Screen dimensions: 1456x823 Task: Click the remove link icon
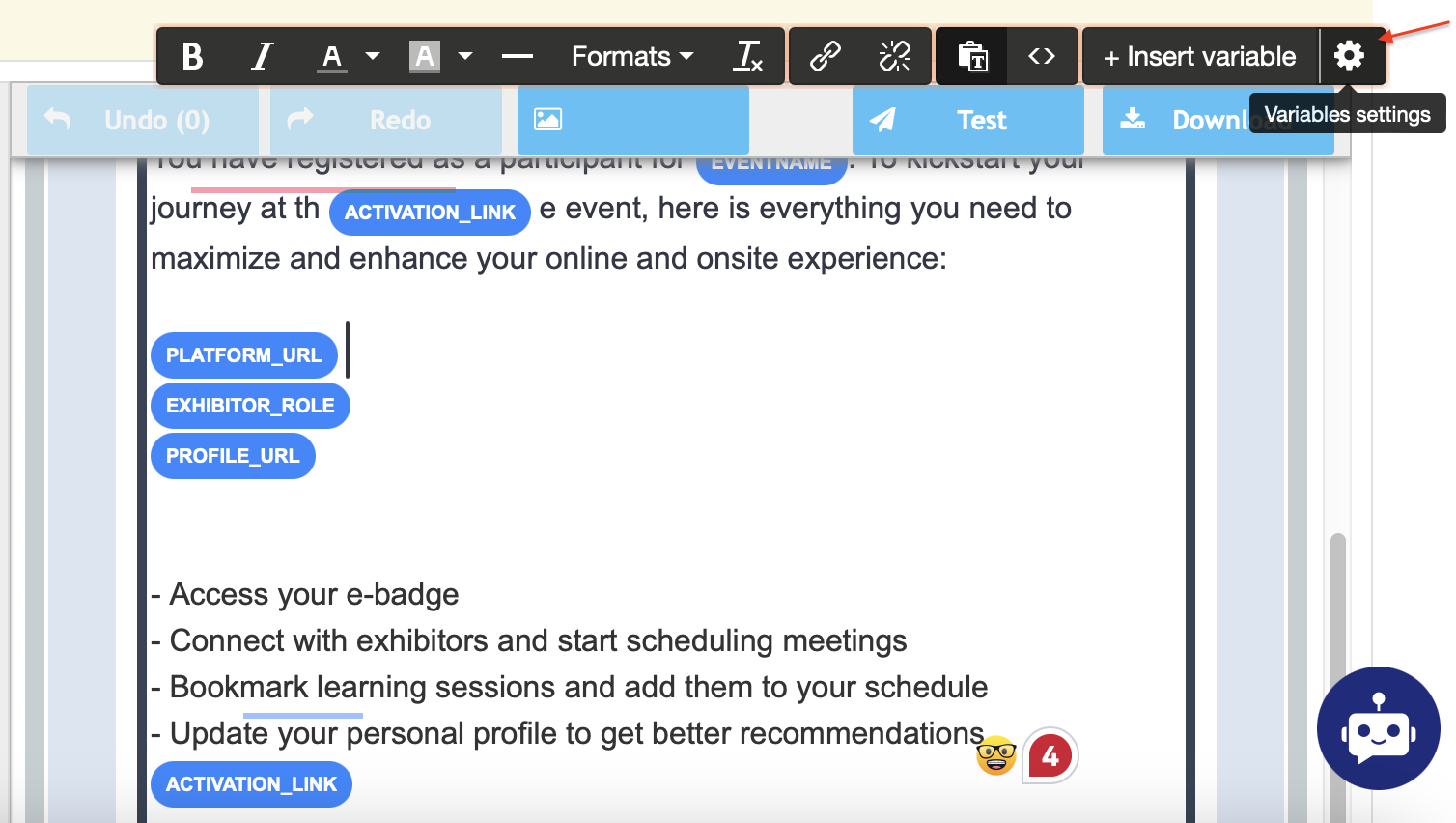895,57
